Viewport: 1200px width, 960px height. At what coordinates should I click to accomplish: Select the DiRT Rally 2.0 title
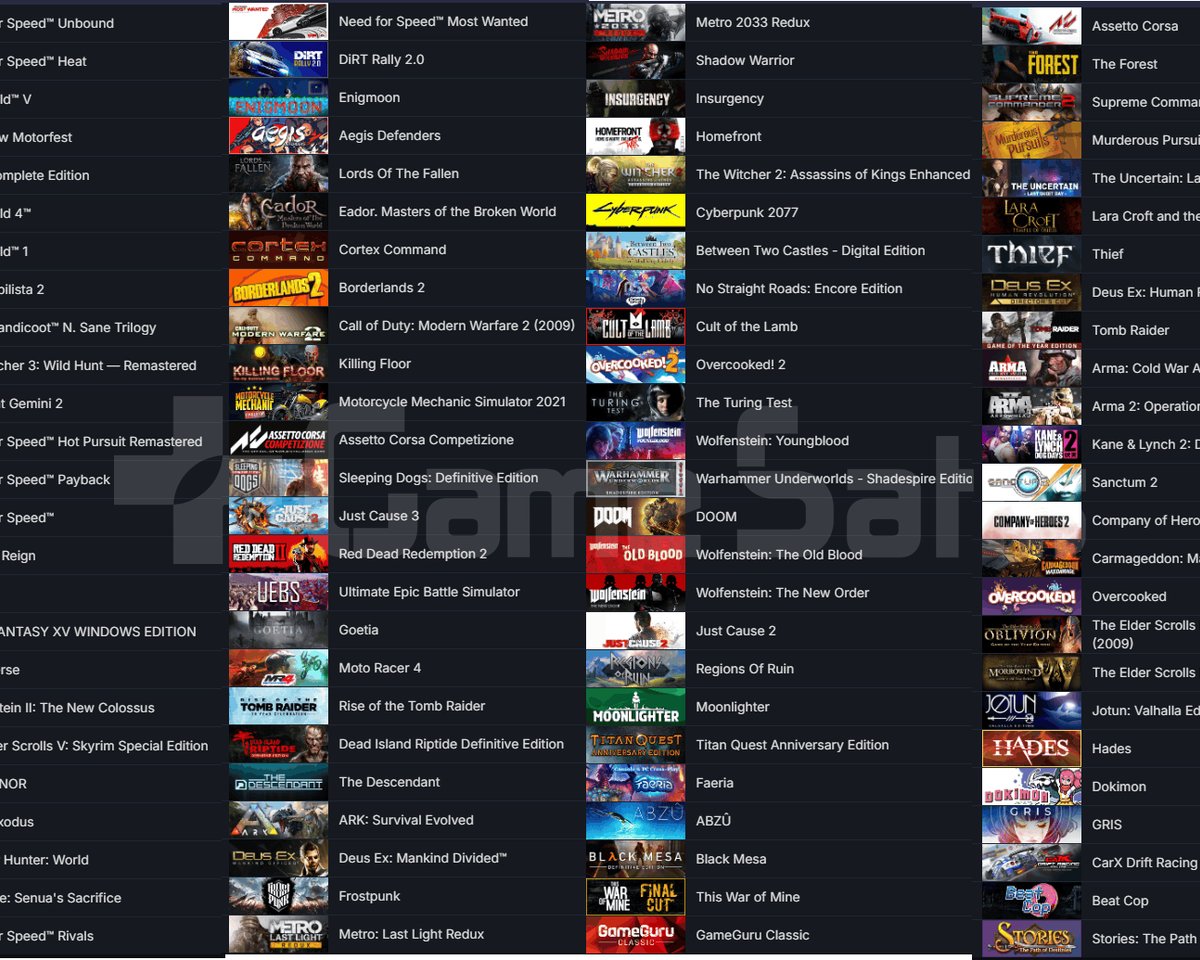tap(381, 59)
